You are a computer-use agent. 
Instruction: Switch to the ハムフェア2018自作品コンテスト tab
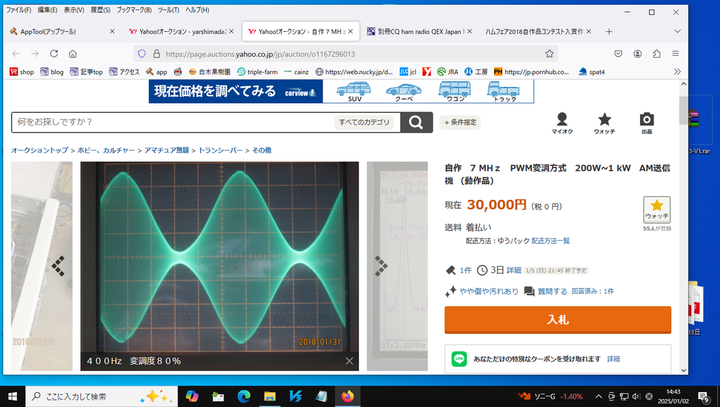539,31
